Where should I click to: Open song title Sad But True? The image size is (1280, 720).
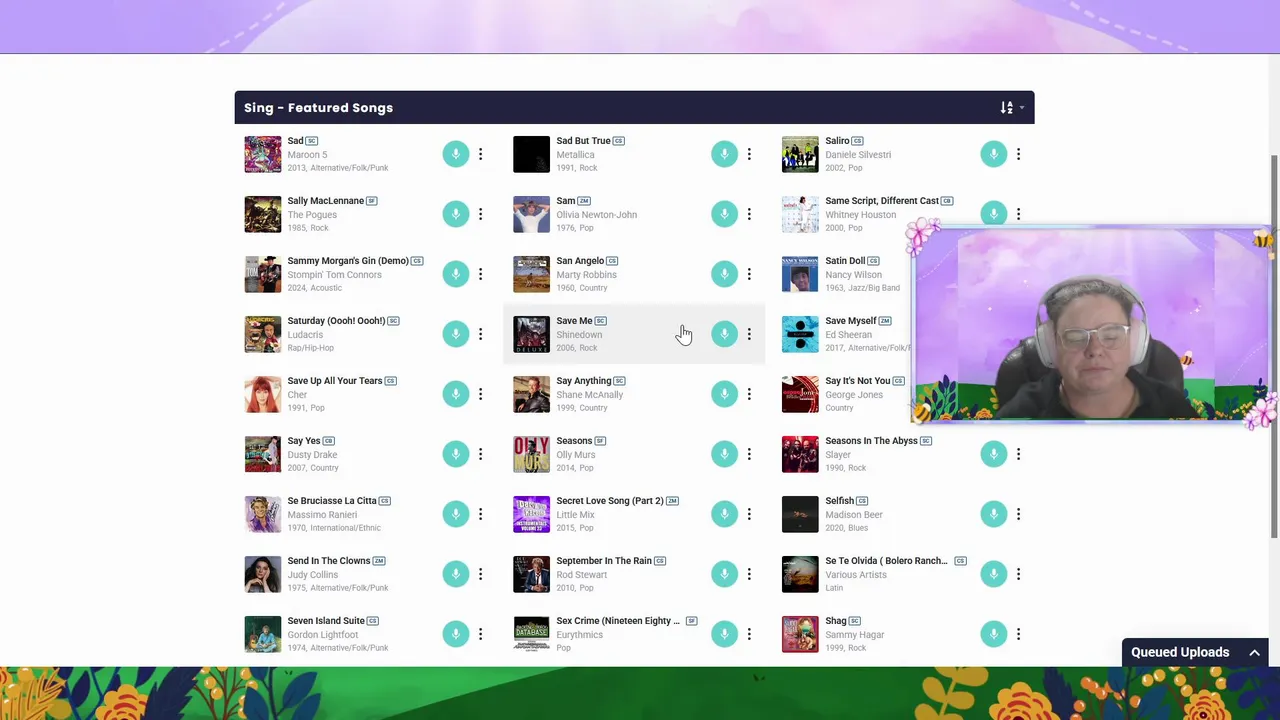tap(583, 141)
